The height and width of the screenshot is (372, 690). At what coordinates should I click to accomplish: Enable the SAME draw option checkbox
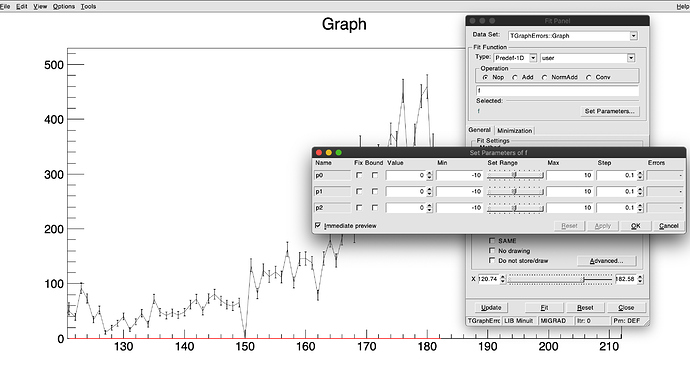pos(492,240)
